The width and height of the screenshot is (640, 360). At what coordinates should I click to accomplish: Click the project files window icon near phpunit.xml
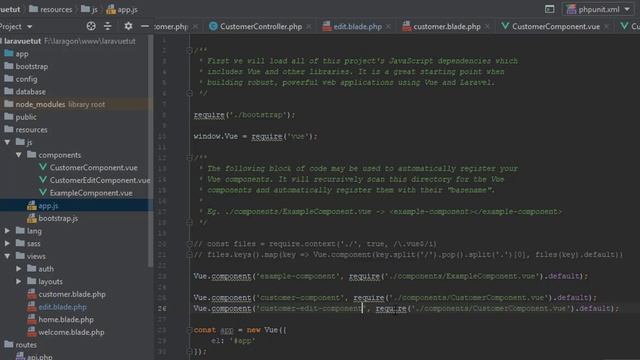tap(549, 9)
